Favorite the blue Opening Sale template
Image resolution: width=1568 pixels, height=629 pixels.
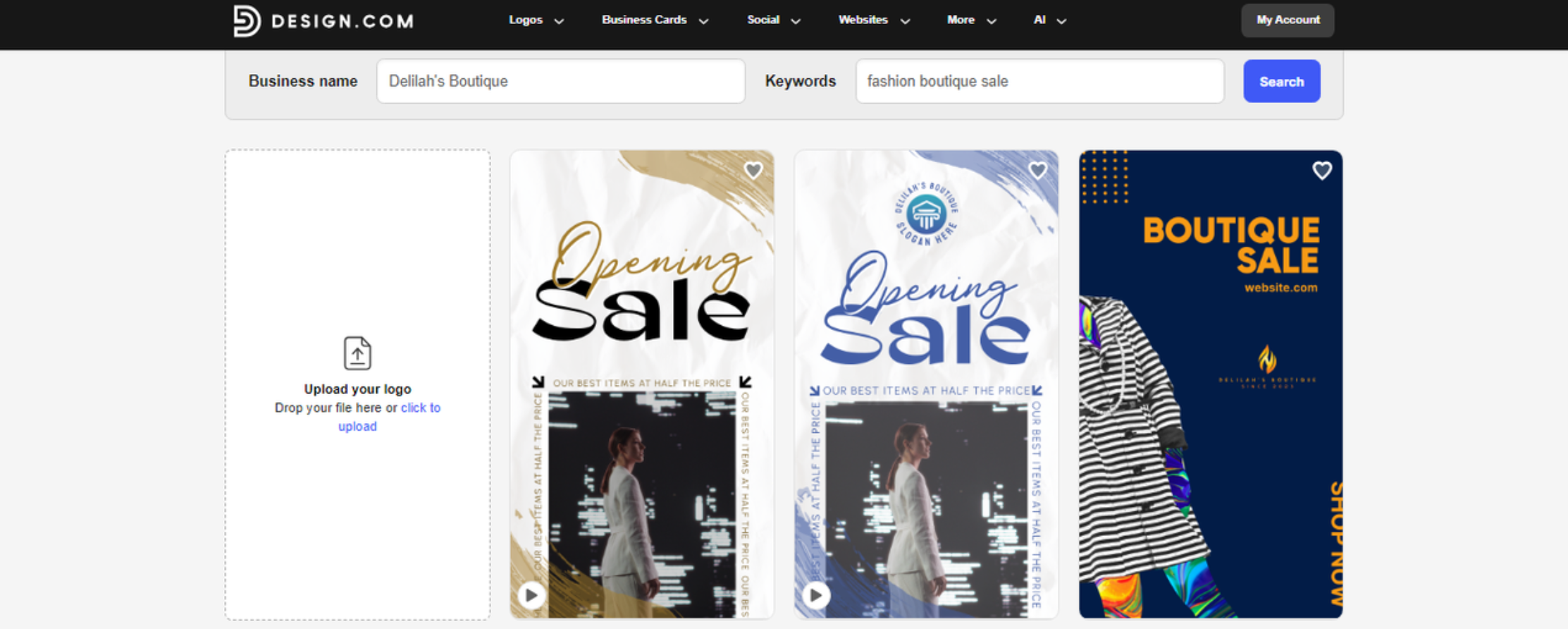(1037, 171)
